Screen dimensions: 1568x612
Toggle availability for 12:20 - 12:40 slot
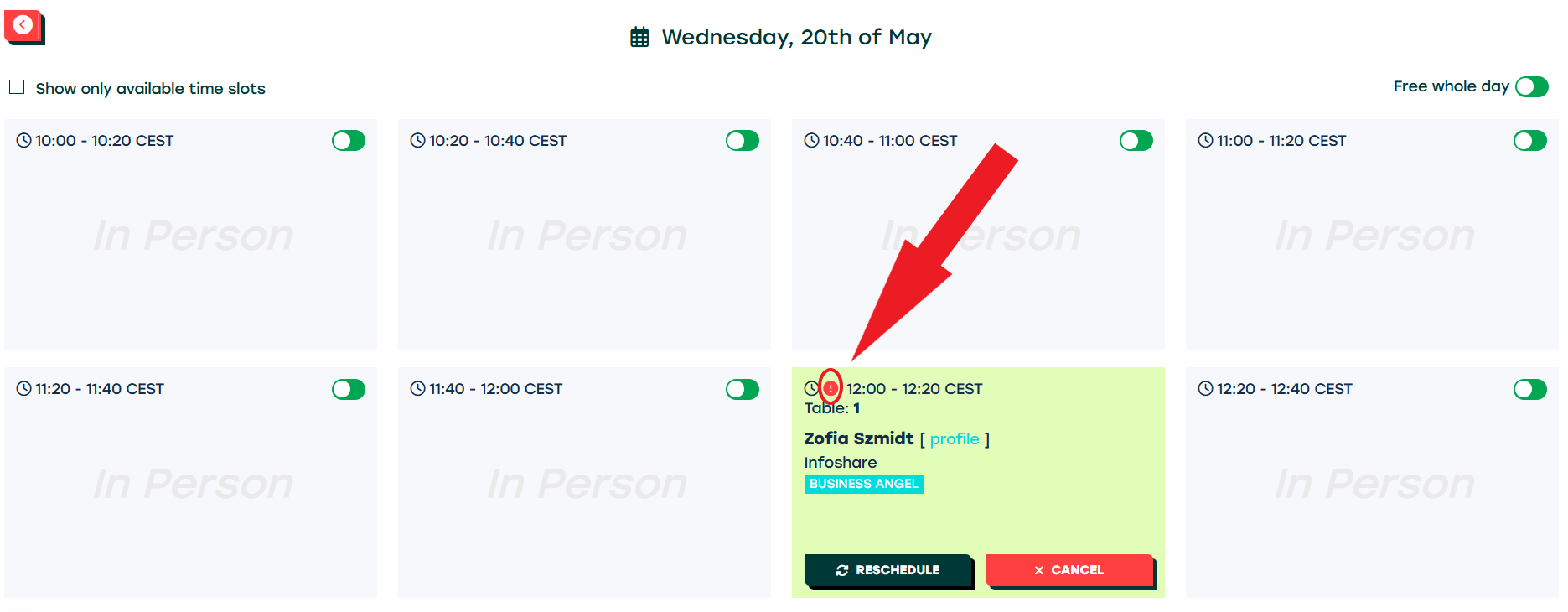tap(1530, 389)
